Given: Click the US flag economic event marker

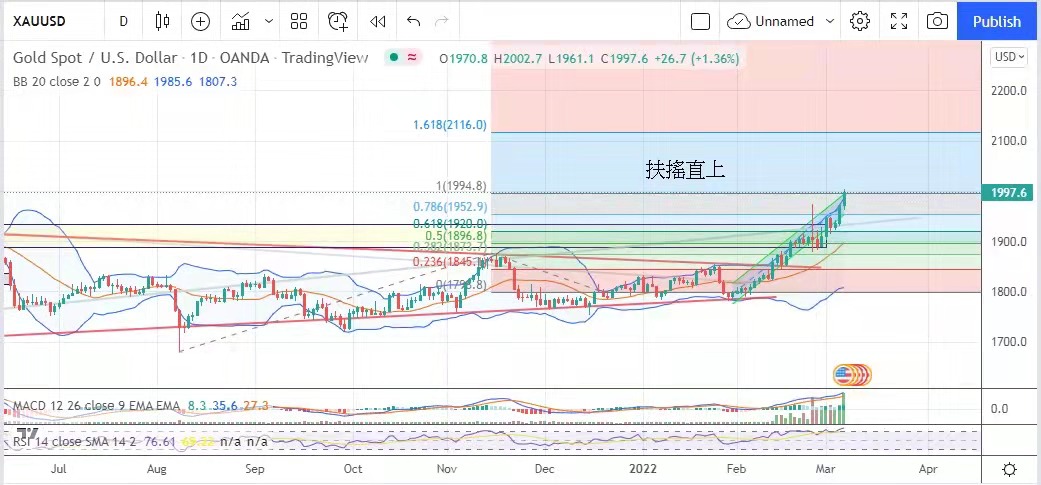Looking at the screenshot, I should click(845, 375).
